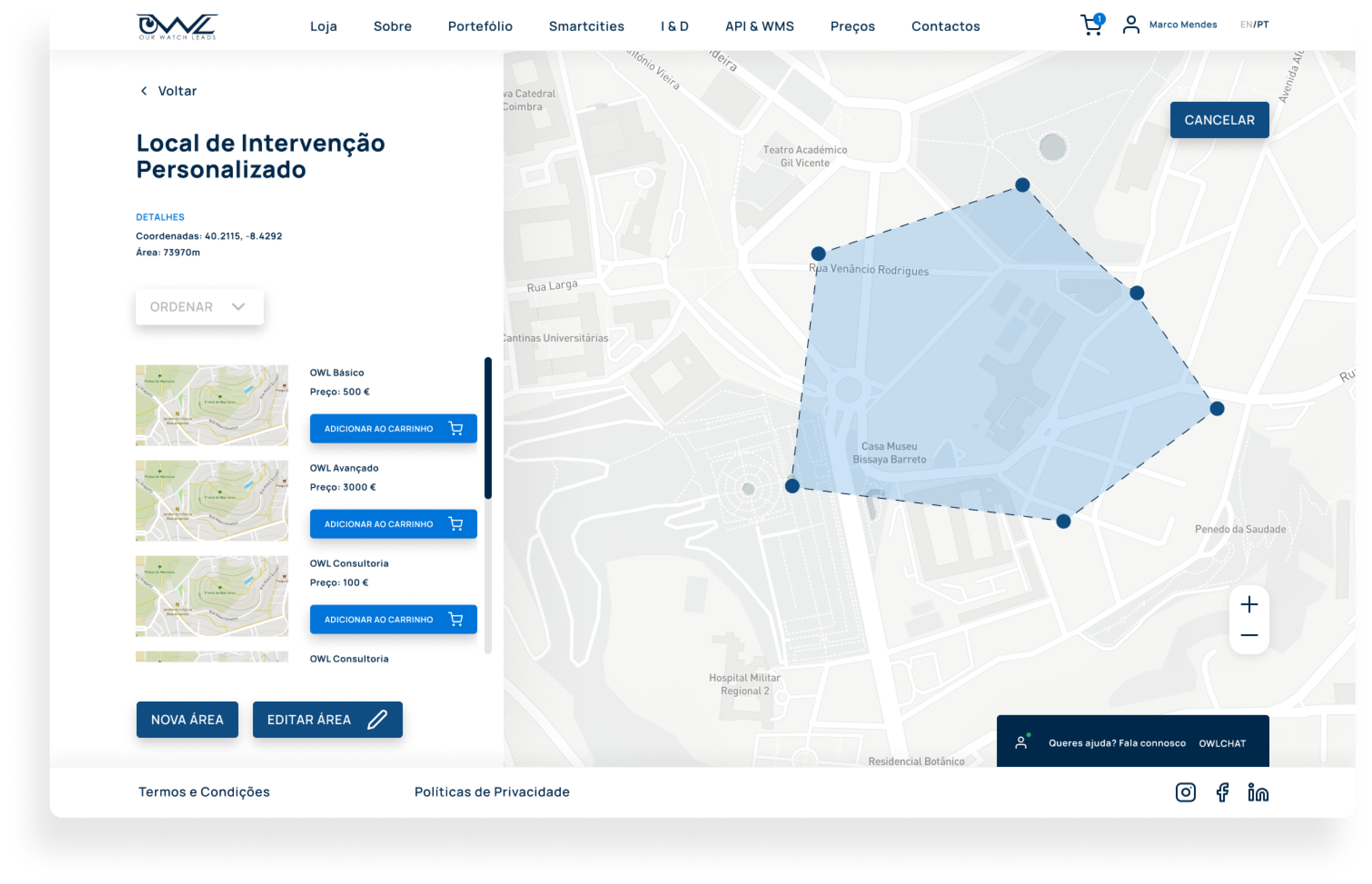This screenshot has height=884, width=1372.
Task: Click the back chevron next to Voltar
Action: (x=144, y=91)
